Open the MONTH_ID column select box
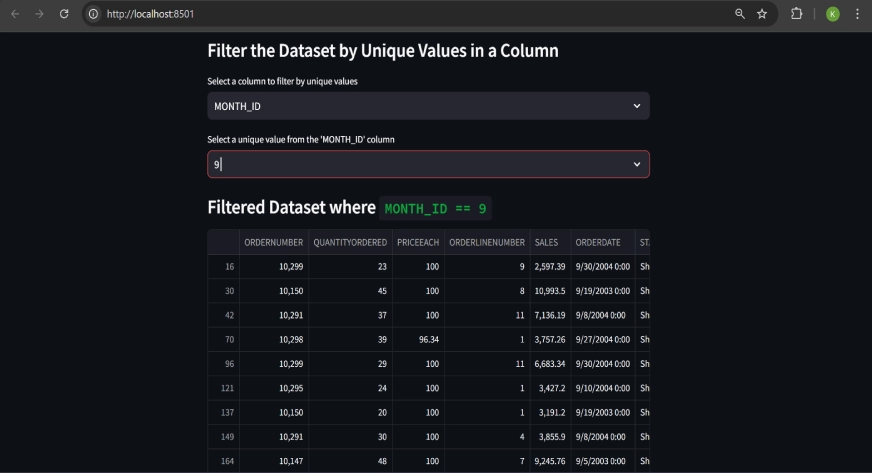Screen dimensions: 872x473 point(428,106)
